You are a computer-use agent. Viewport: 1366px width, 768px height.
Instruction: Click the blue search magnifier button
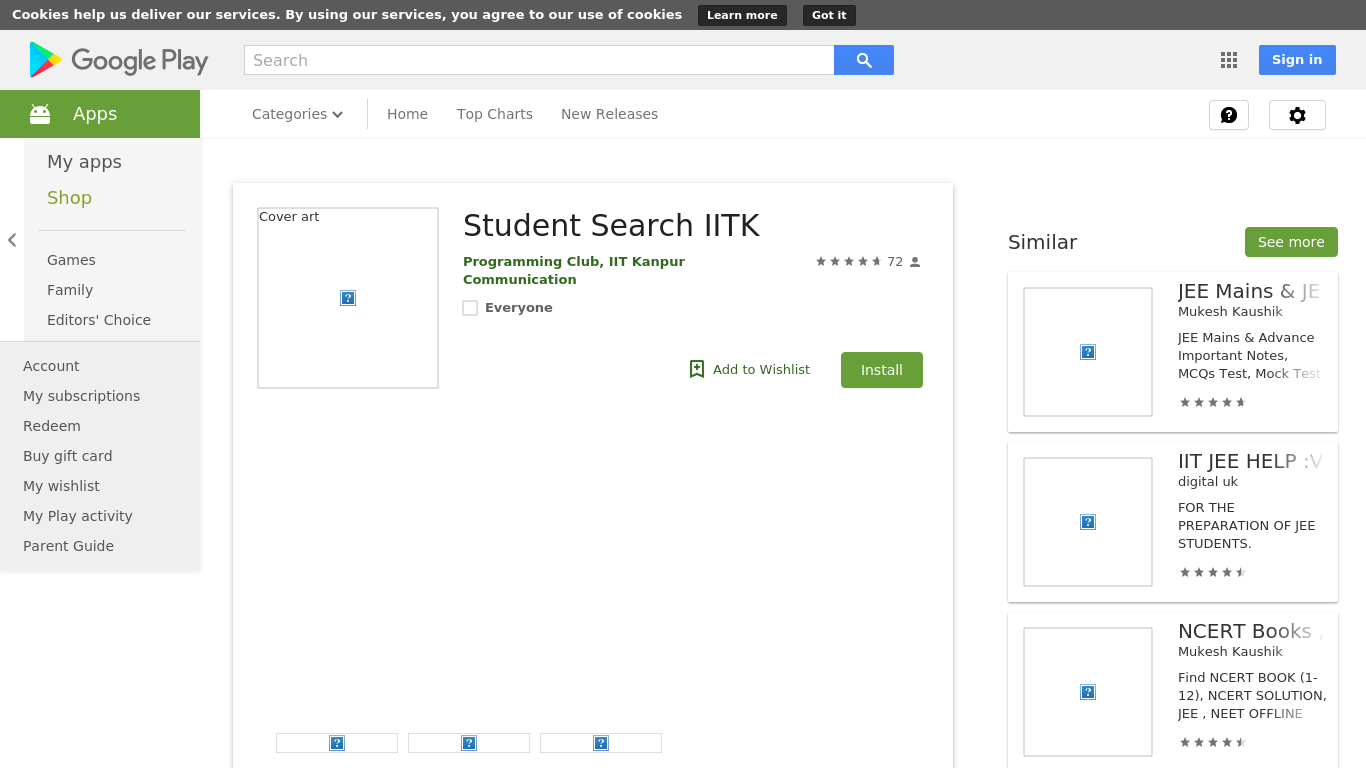point(864,60)
